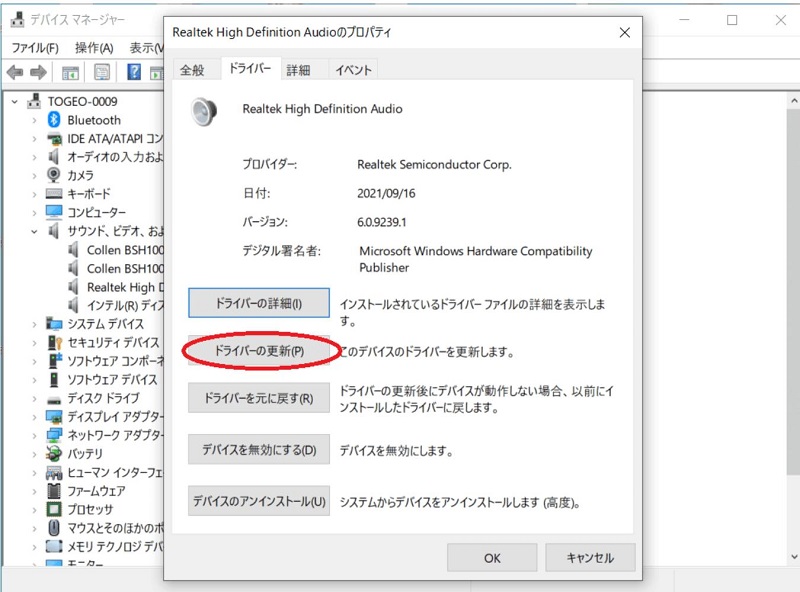Screen dimensions: 800x592
Task: Expand the システム デバイス category
Action: (x=34, y=324)
